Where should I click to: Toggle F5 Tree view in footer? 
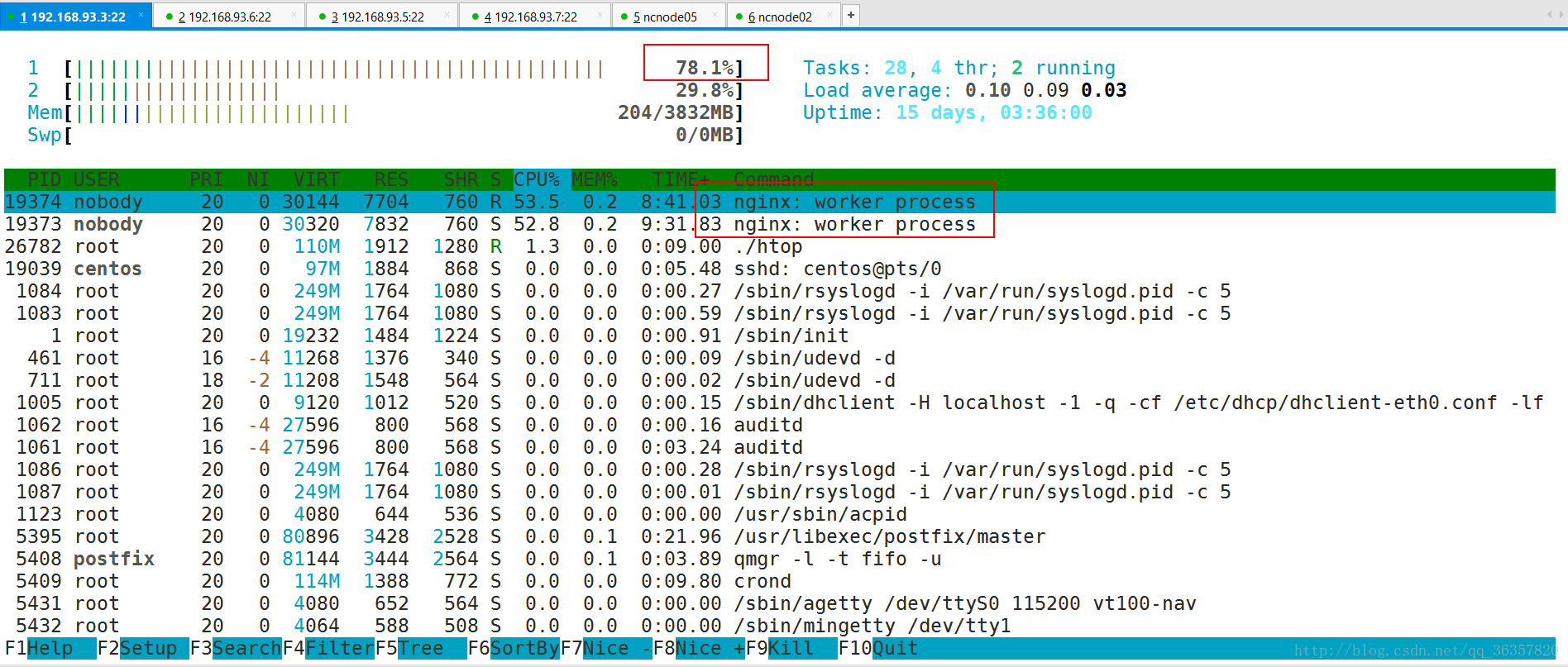click(421, 648)
